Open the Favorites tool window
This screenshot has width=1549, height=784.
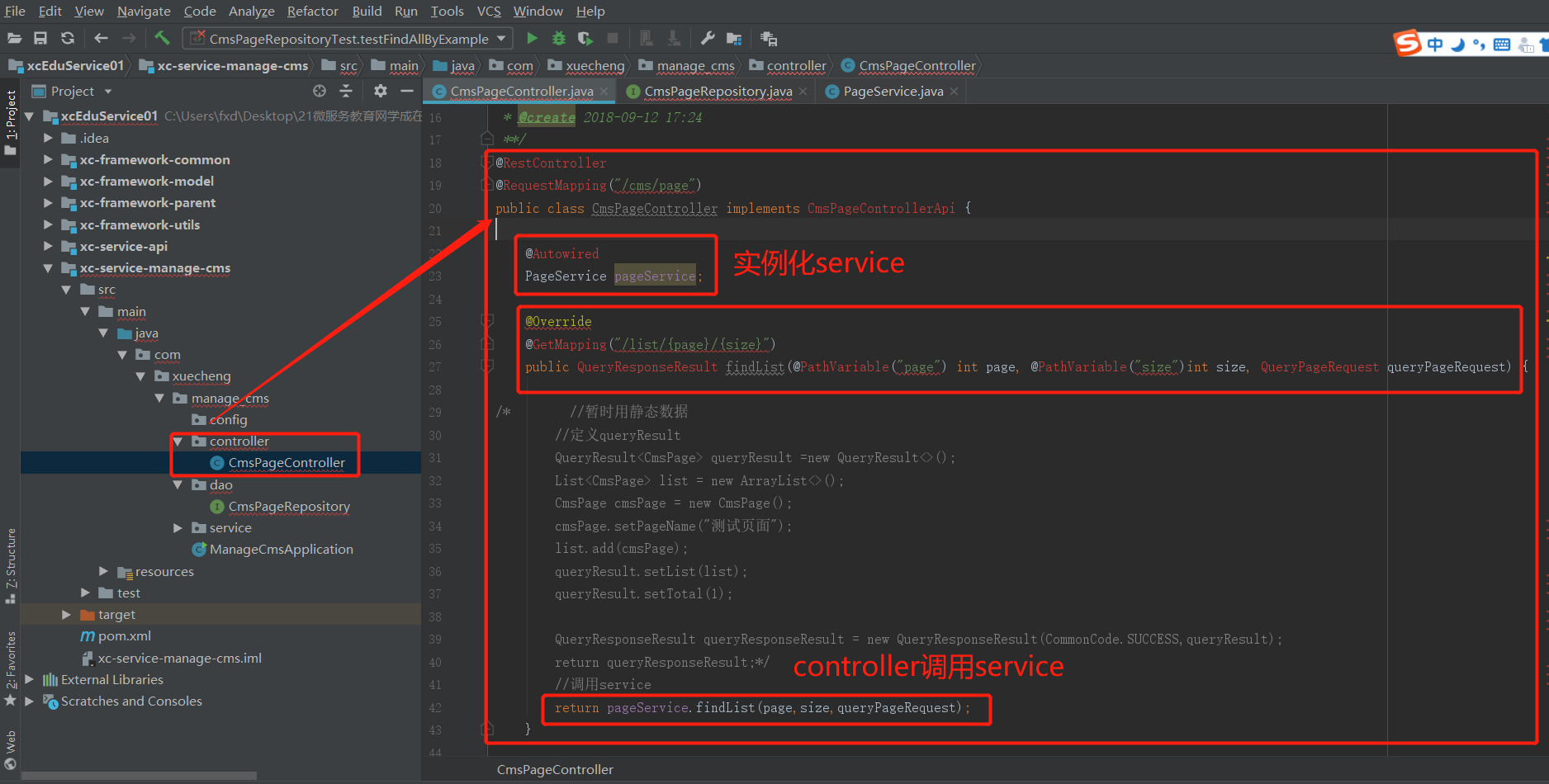click(x=11, y=668)
